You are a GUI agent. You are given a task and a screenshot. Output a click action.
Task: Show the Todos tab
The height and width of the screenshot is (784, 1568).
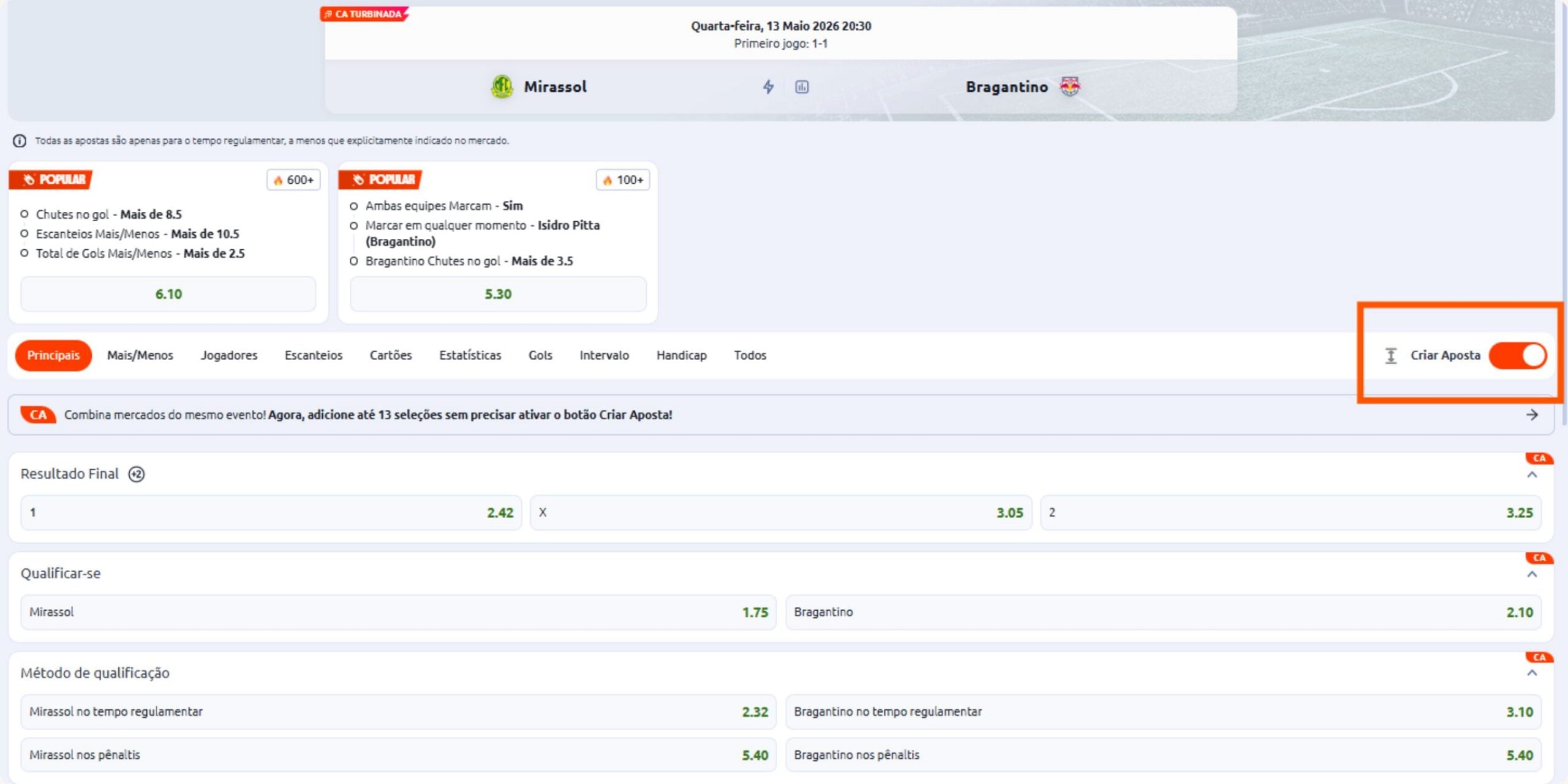(750, 355)
